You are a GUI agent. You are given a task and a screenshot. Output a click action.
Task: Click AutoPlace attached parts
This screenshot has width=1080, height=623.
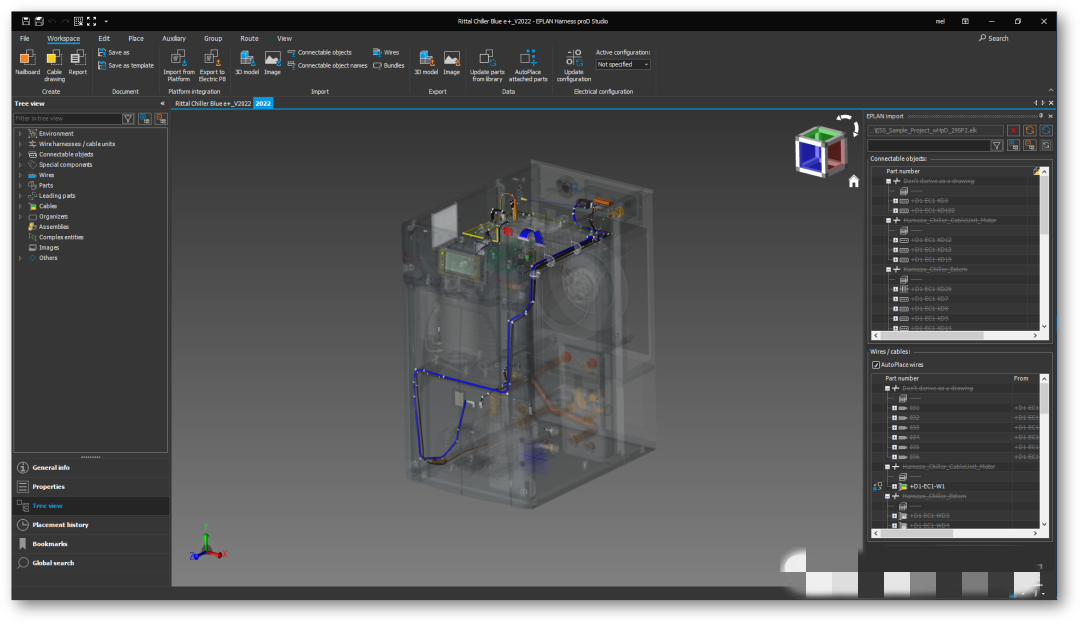tap(528, 65)
